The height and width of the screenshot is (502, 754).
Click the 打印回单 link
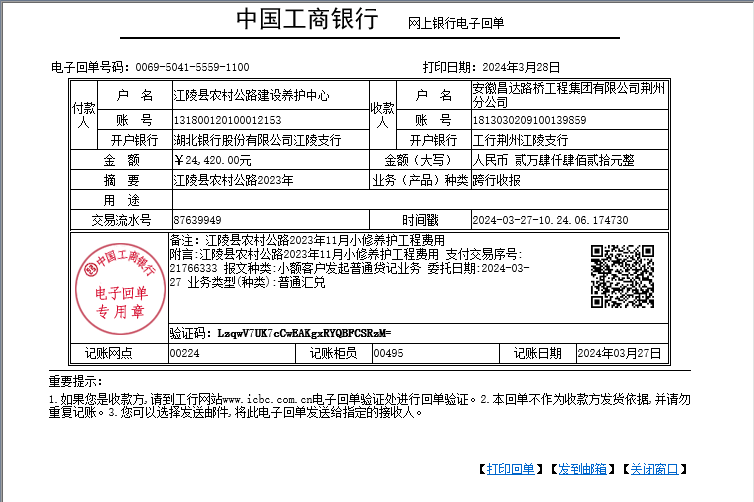[510, 469]
